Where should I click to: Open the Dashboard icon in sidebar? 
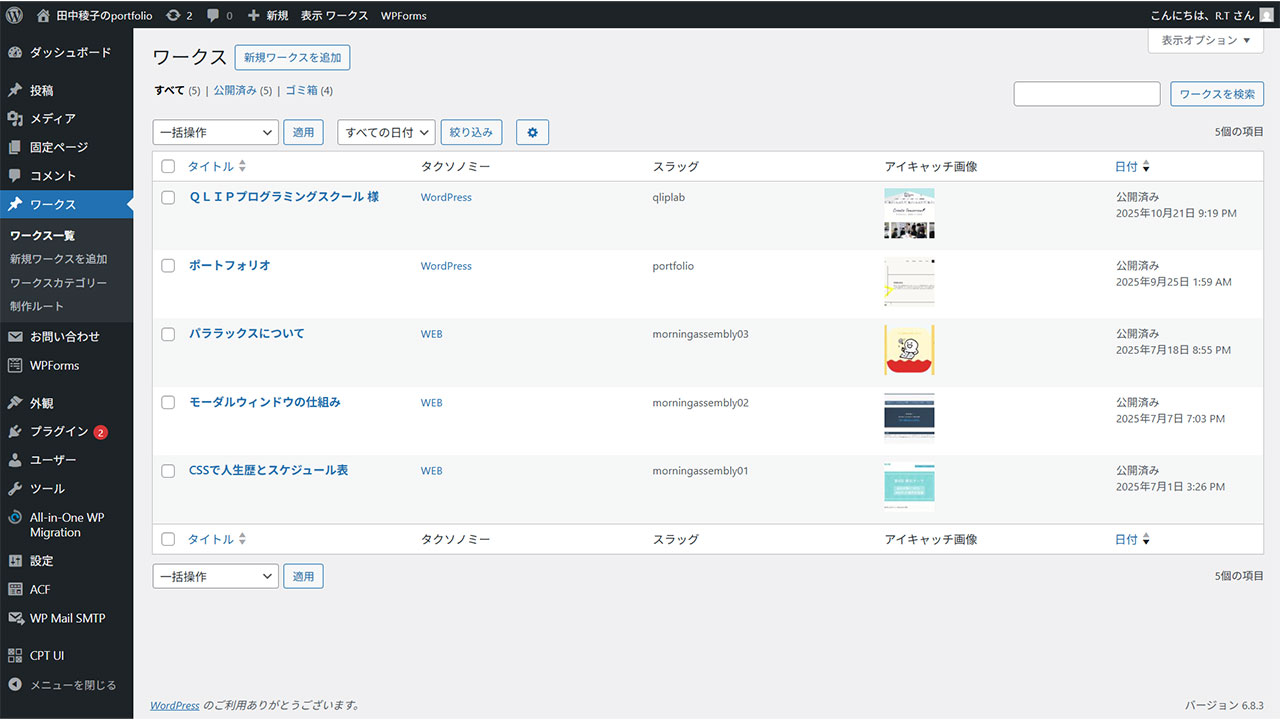(15, 52)
